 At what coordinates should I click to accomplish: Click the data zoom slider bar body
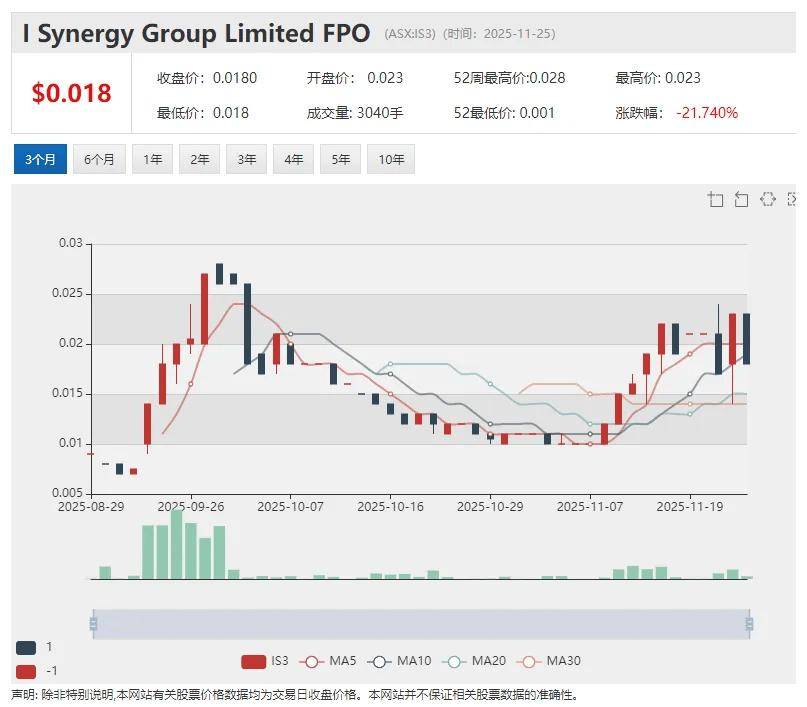[421, 624]
